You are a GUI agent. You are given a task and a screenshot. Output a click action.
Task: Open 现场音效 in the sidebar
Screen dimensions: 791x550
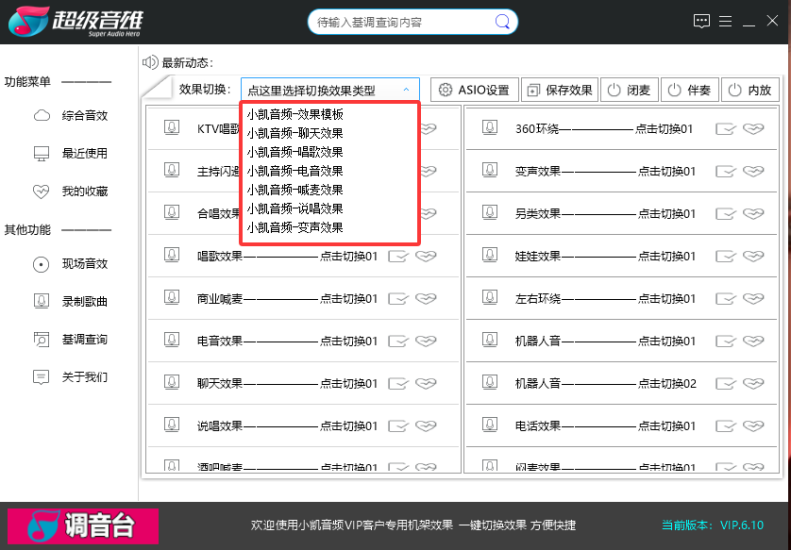[71, 264]
